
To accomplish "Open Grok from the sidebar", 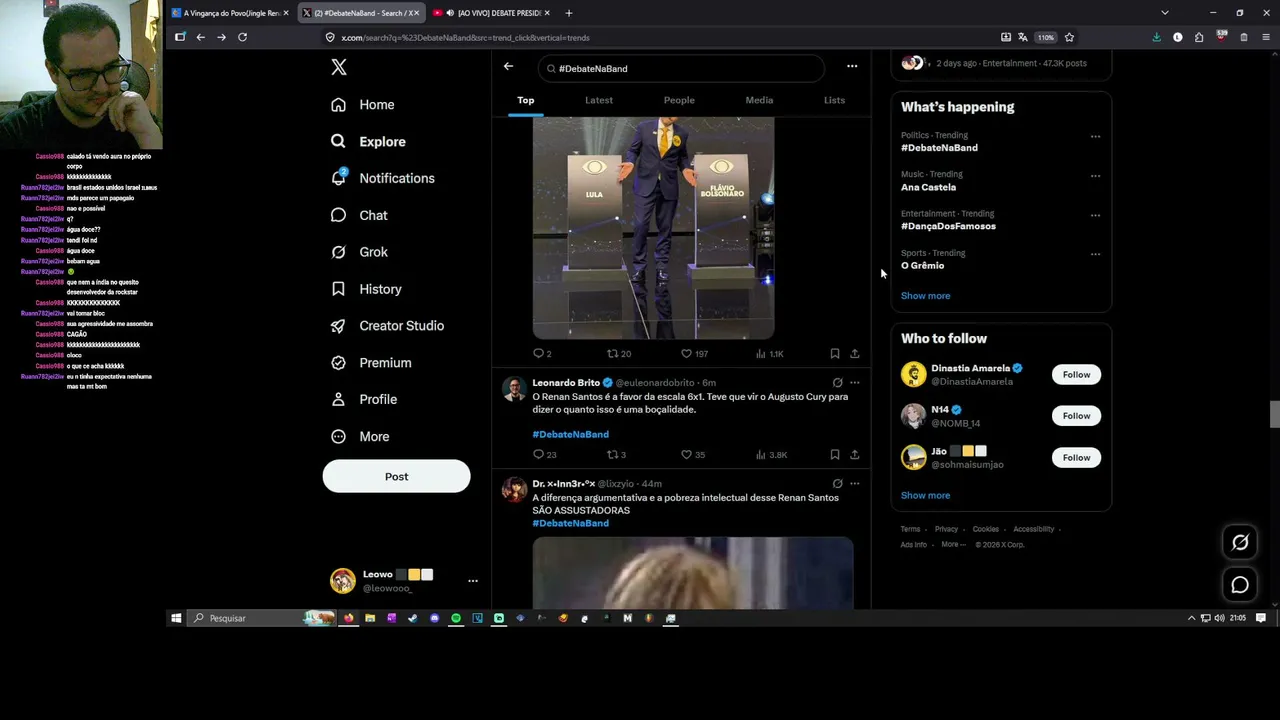I will tap(359, 252).
